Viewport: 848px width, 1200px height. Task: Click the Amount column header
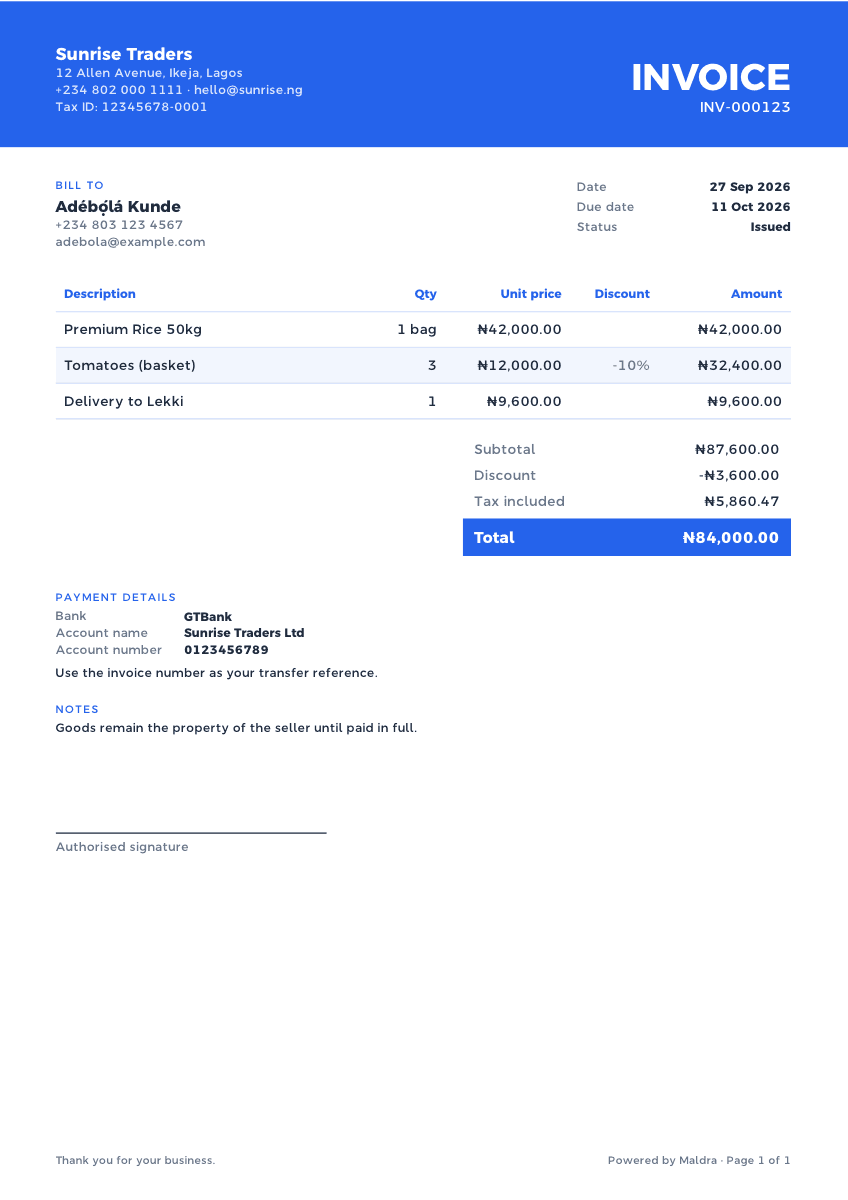(757, 294)
